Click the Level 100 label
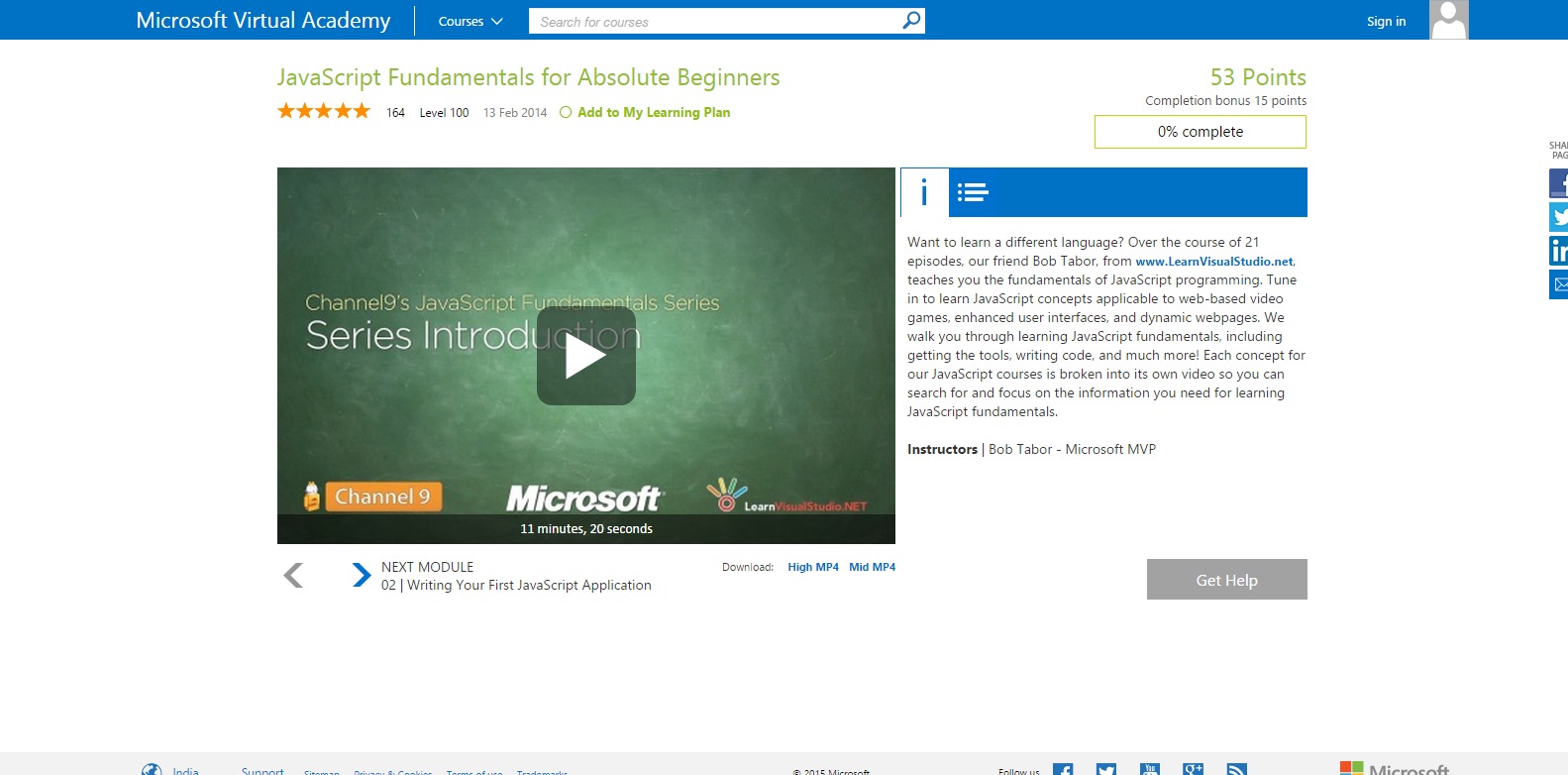The image size is (1568, 775). [x=444, y=113]
